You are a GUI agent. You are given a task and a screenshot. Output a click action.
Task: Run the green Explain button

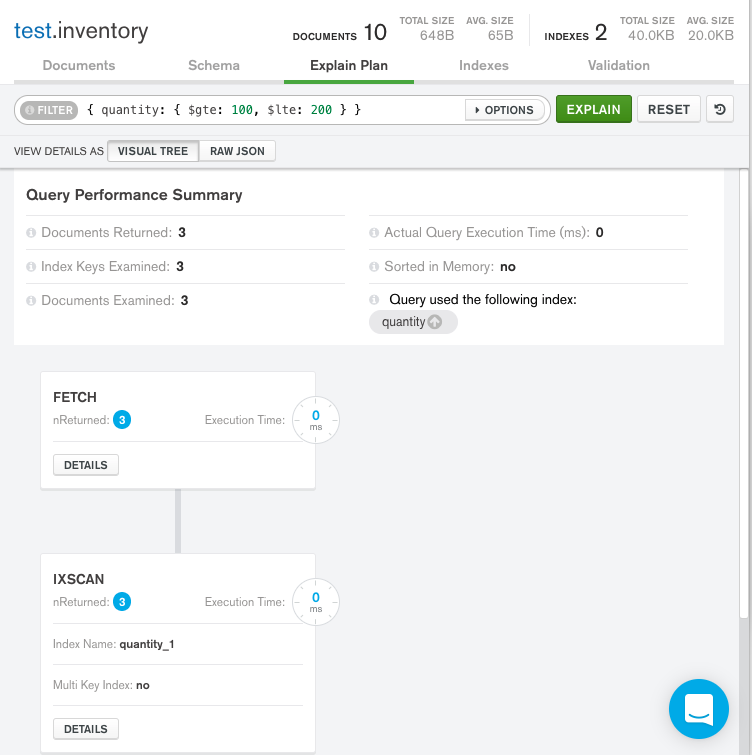[x=593, y=109]
